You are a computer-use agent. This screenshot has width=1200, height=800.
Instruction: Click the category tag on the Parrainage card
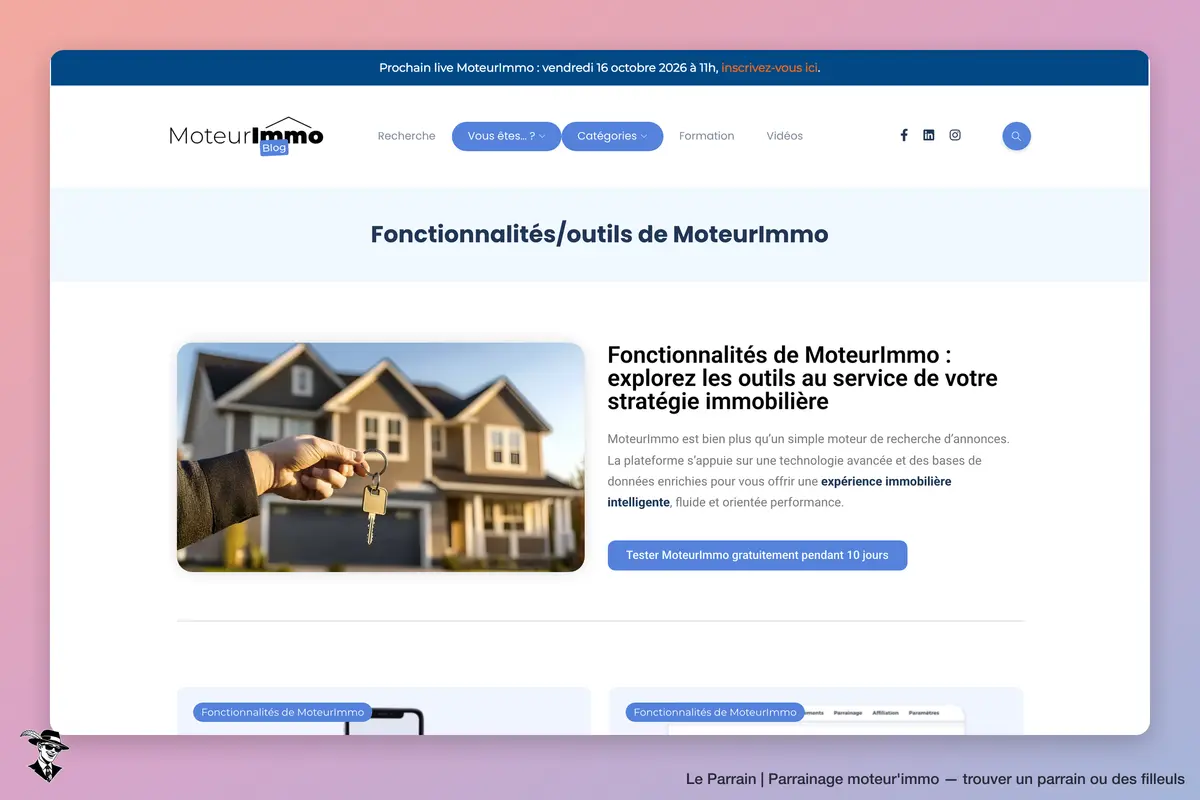tap(715, 712)
